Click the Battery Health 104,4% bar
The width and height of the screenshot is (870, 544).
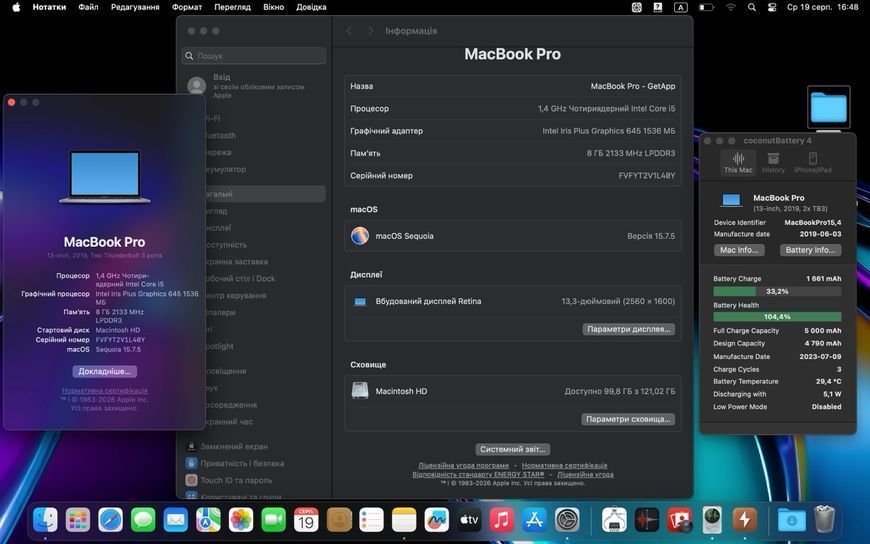tap(777, 316)
